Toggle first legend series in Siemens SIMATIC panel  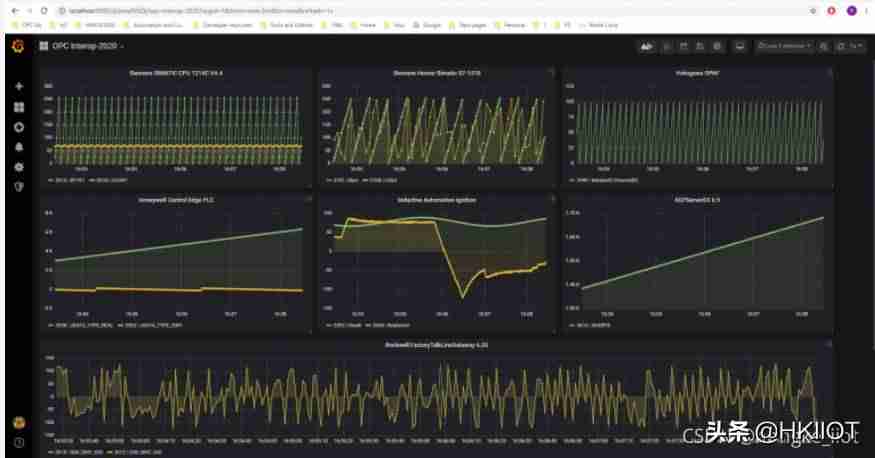[x=66, y=180]
